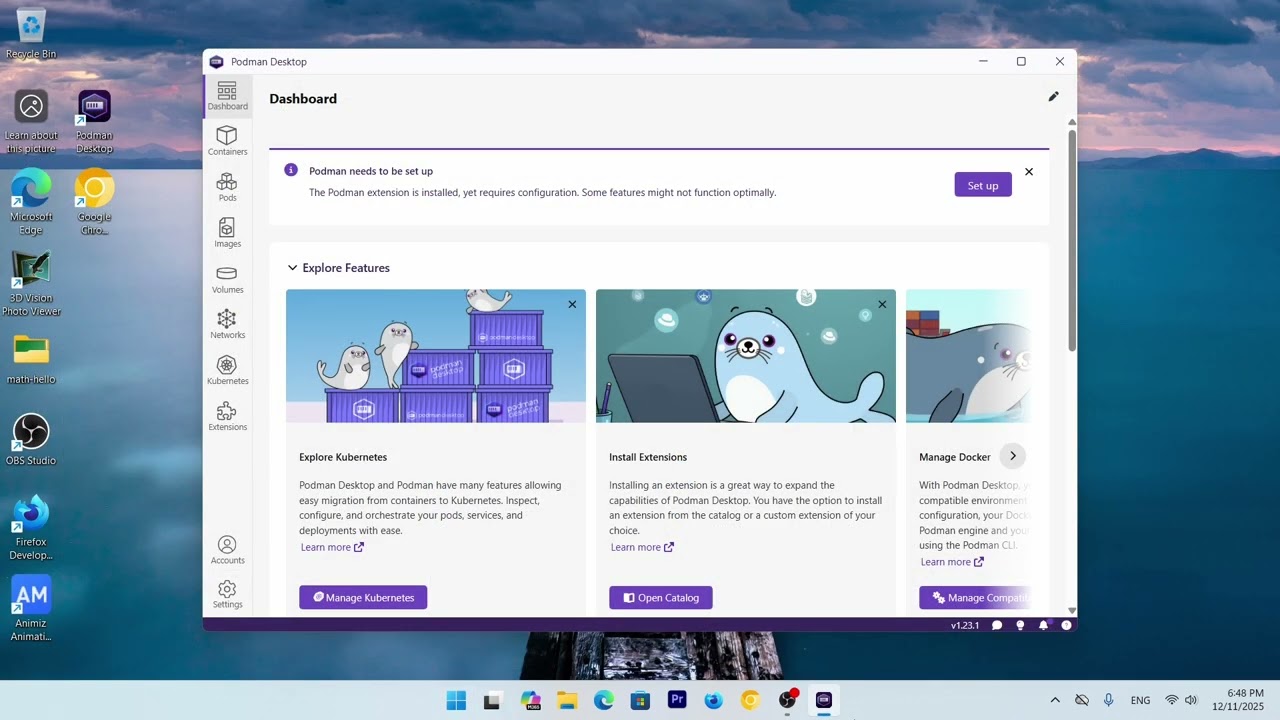Screen dimensions: 1280x720
Task: Click the Open Catalog button
Action: [x=661, y=597]
